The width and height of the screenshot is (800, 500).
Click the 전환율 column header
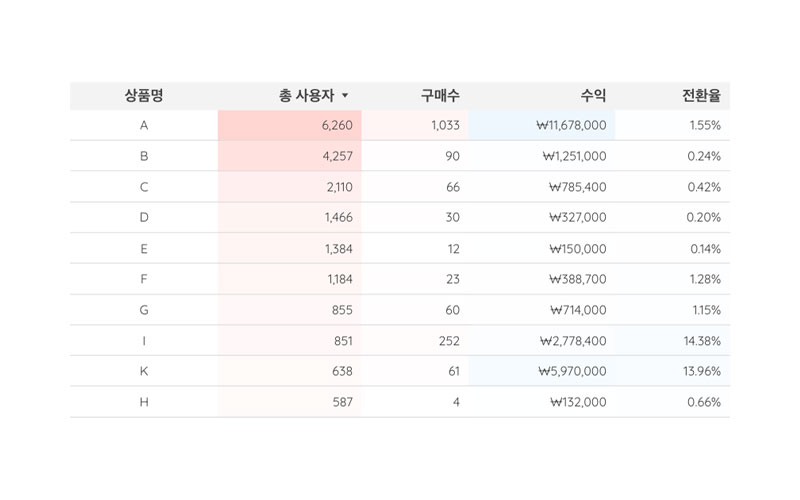(701, 96)
